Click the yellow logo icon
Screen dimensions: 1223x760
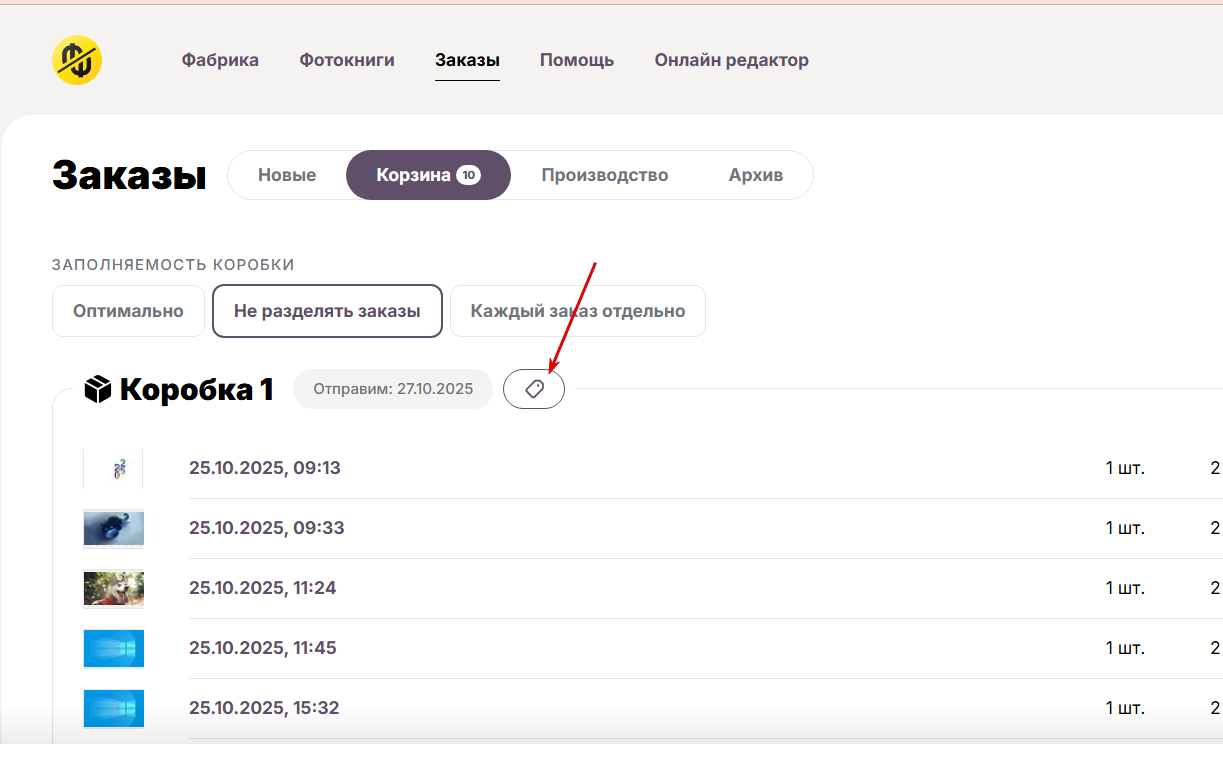(x=77, y=60)
